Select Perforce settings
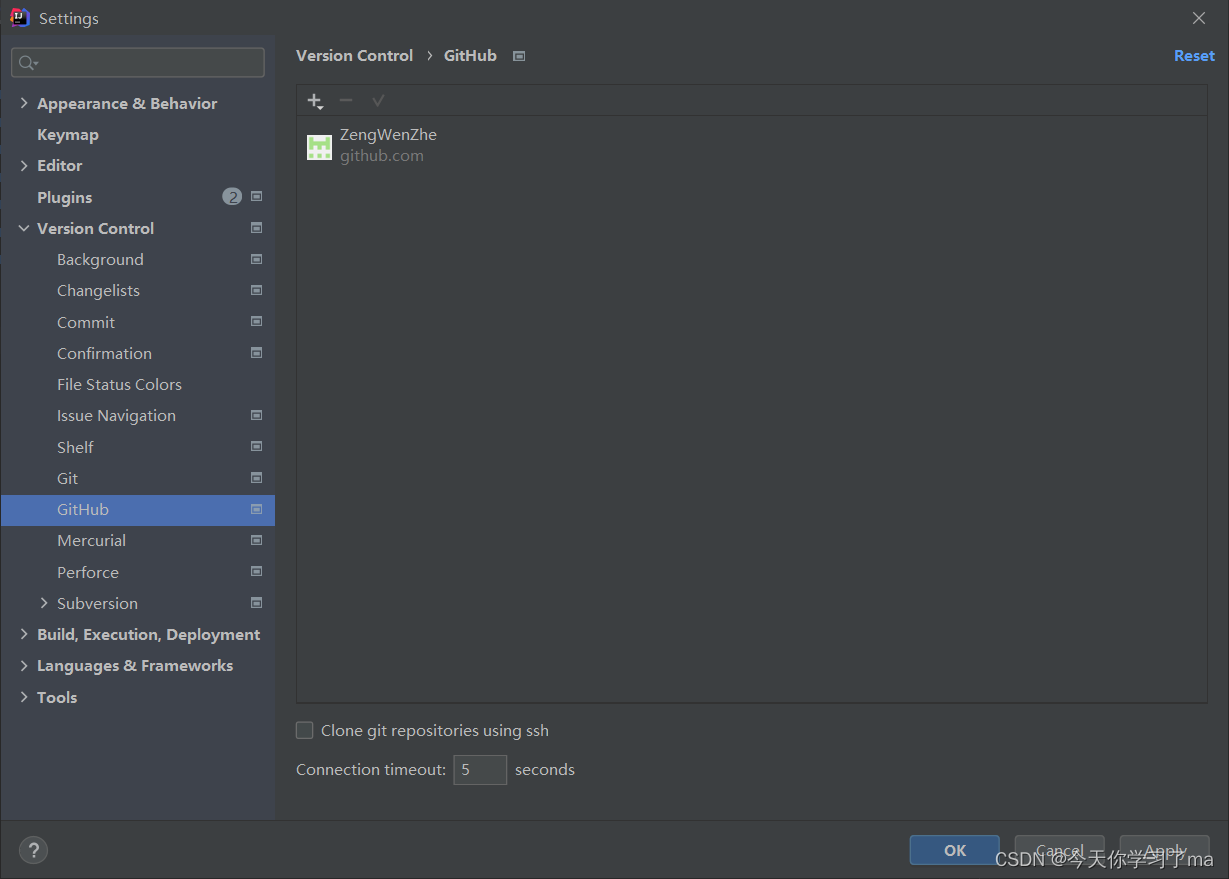Screen dimensions: 1229x879 coord(88,572)
